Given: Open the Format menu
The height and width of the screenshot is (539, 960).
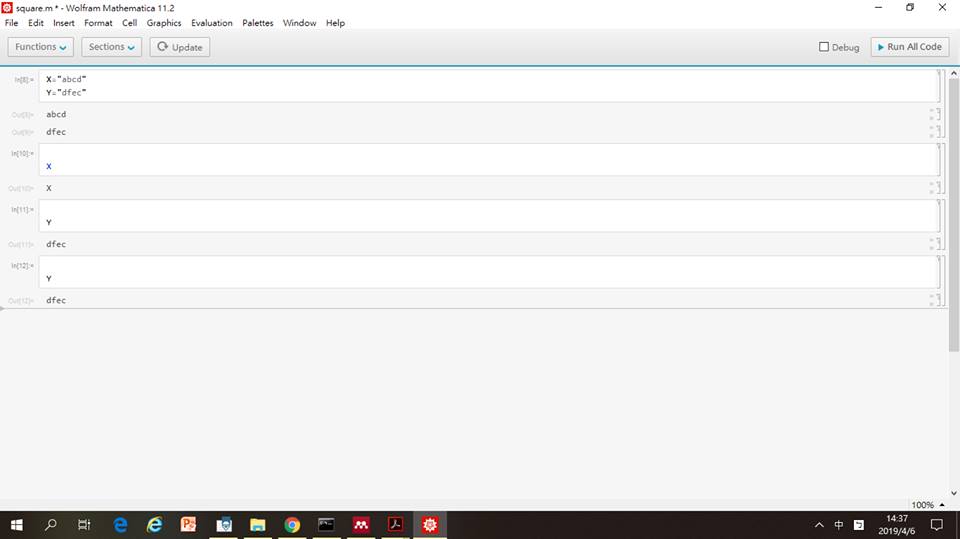Looking at the screenshot, I should 98,23.
